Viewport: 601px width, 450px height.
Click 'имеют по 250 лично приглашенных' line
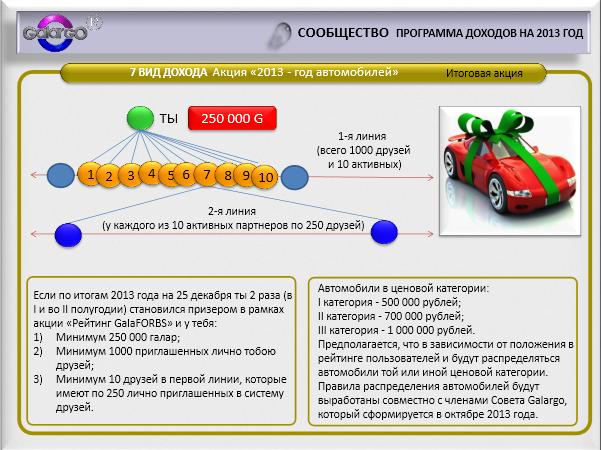tap(170, 394)
